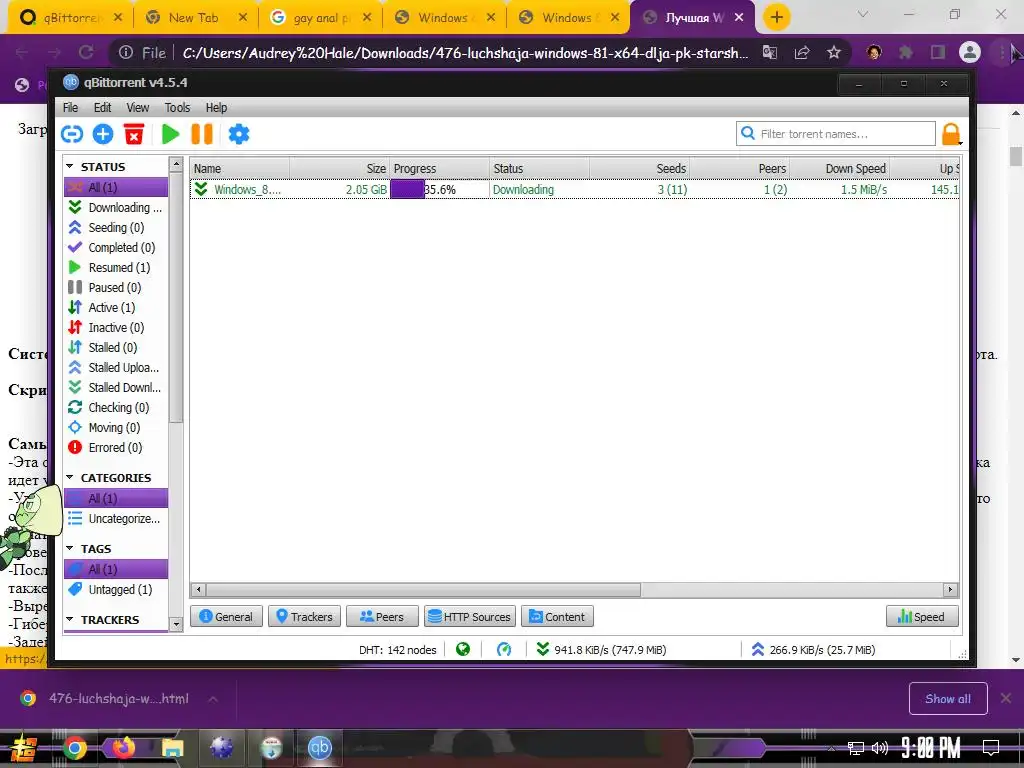This screenshot has width=1024, height=768.
Task: Open the File menu in qBittorrent
Action: [71, 108]
